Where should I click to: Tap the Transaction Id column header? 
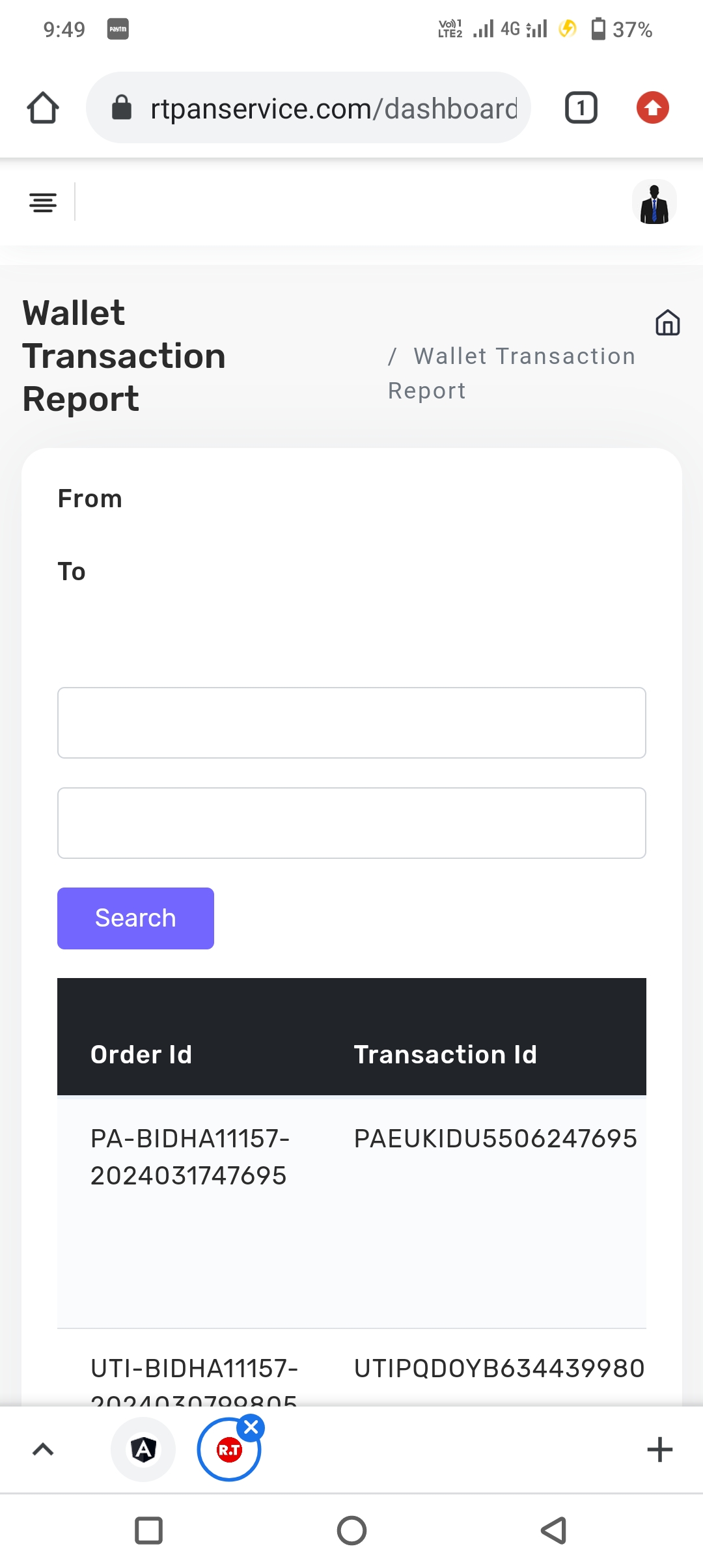[x=445, y=1054]
